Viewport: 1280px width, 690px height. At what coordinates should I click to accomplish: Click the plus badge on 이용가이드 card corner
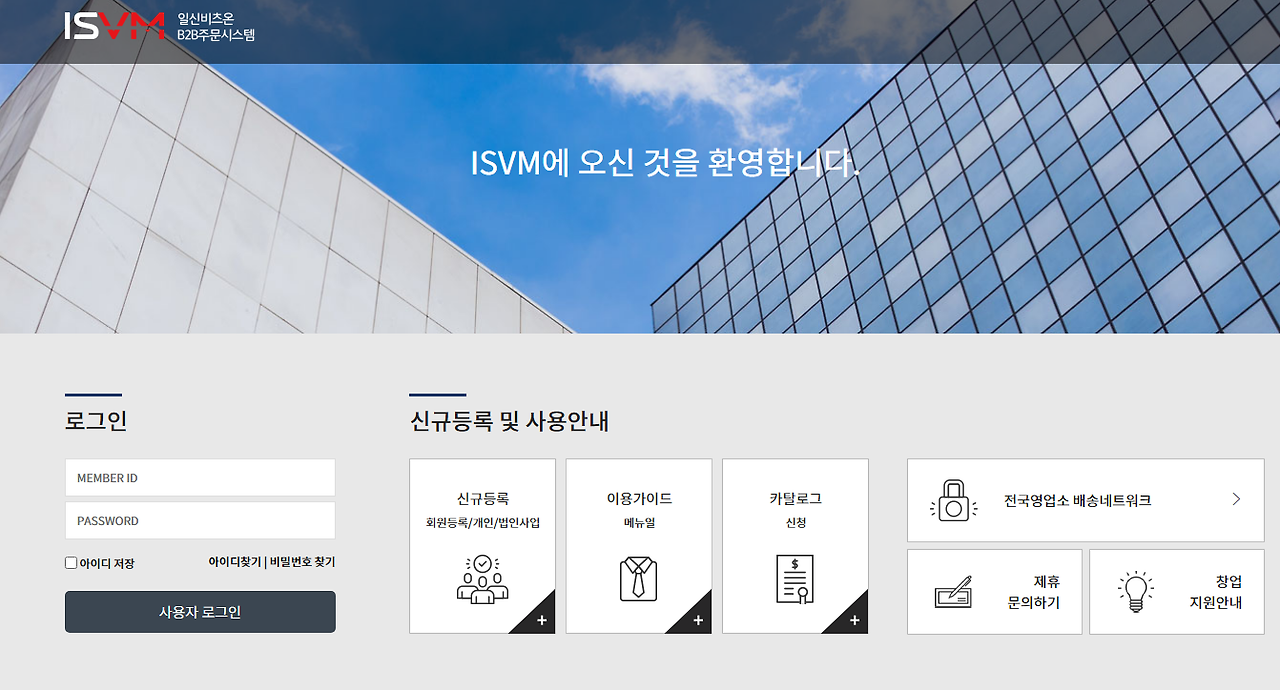(x=697, y=620)
